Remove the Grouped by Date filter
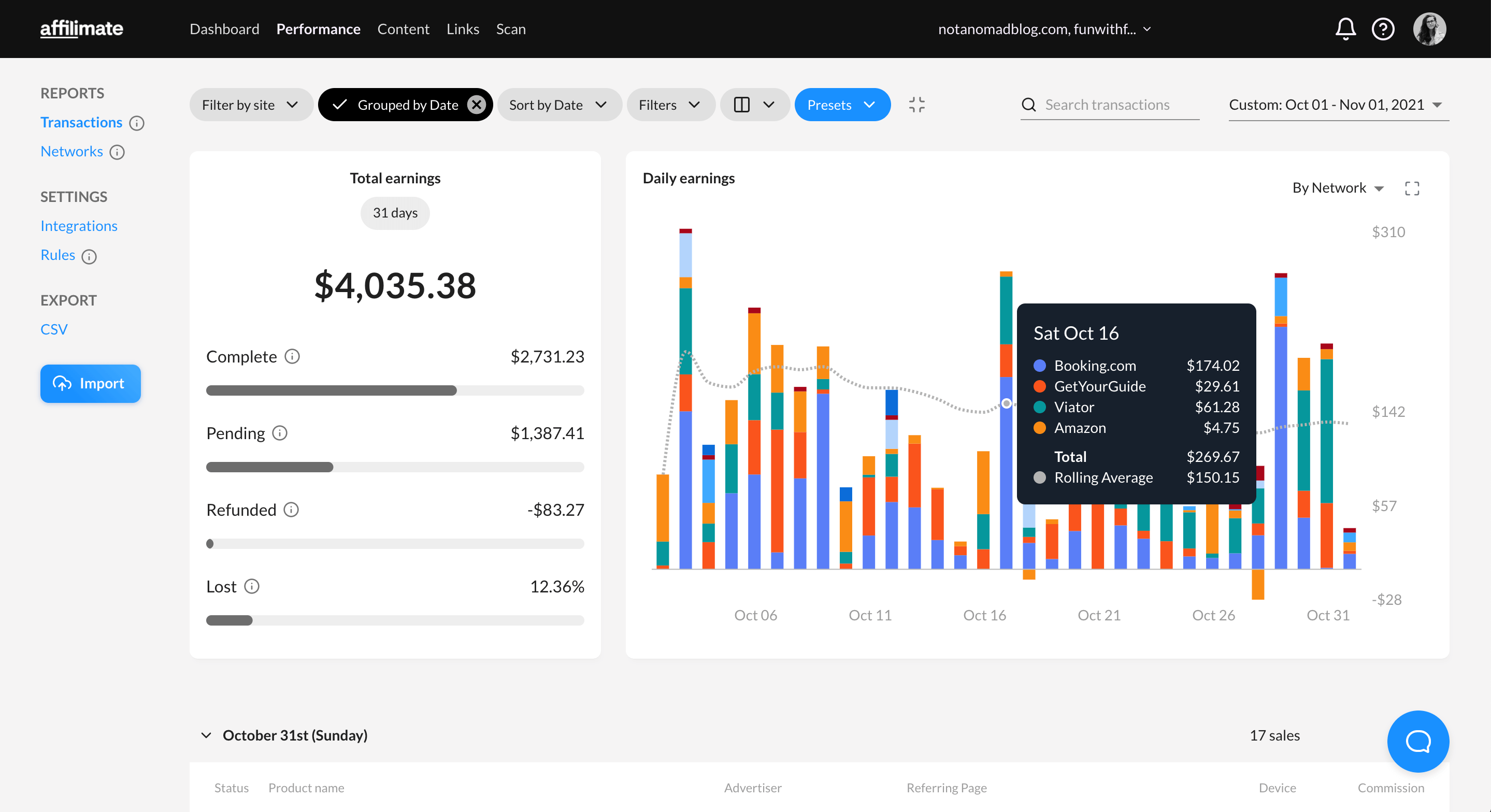This screenshot has height=812, width=1491. 476,105
